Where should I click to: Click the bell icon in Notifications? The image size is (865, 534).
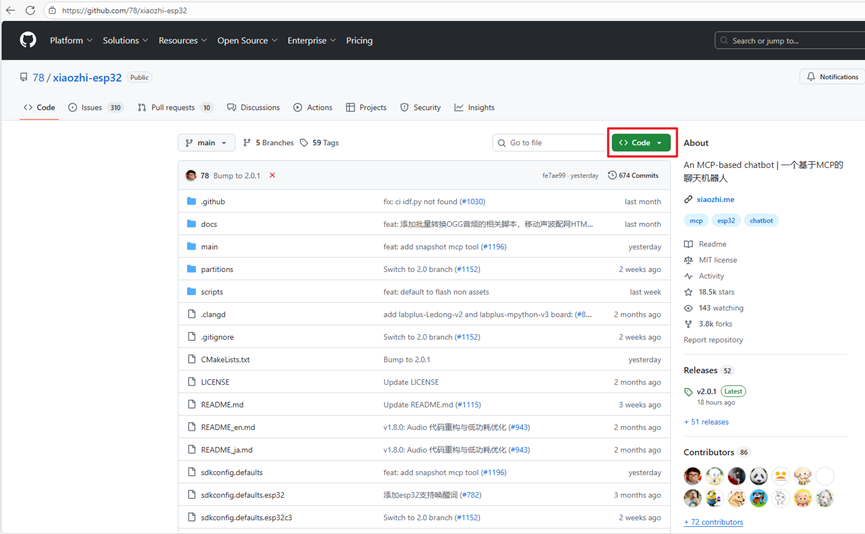tap(810, 77)
